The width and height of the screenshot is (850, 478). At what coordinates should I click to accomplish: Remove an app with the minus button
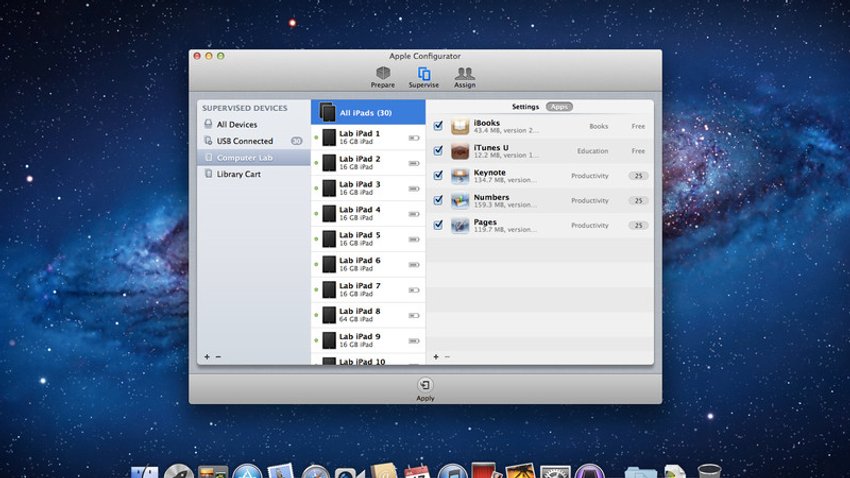[447, 357]
